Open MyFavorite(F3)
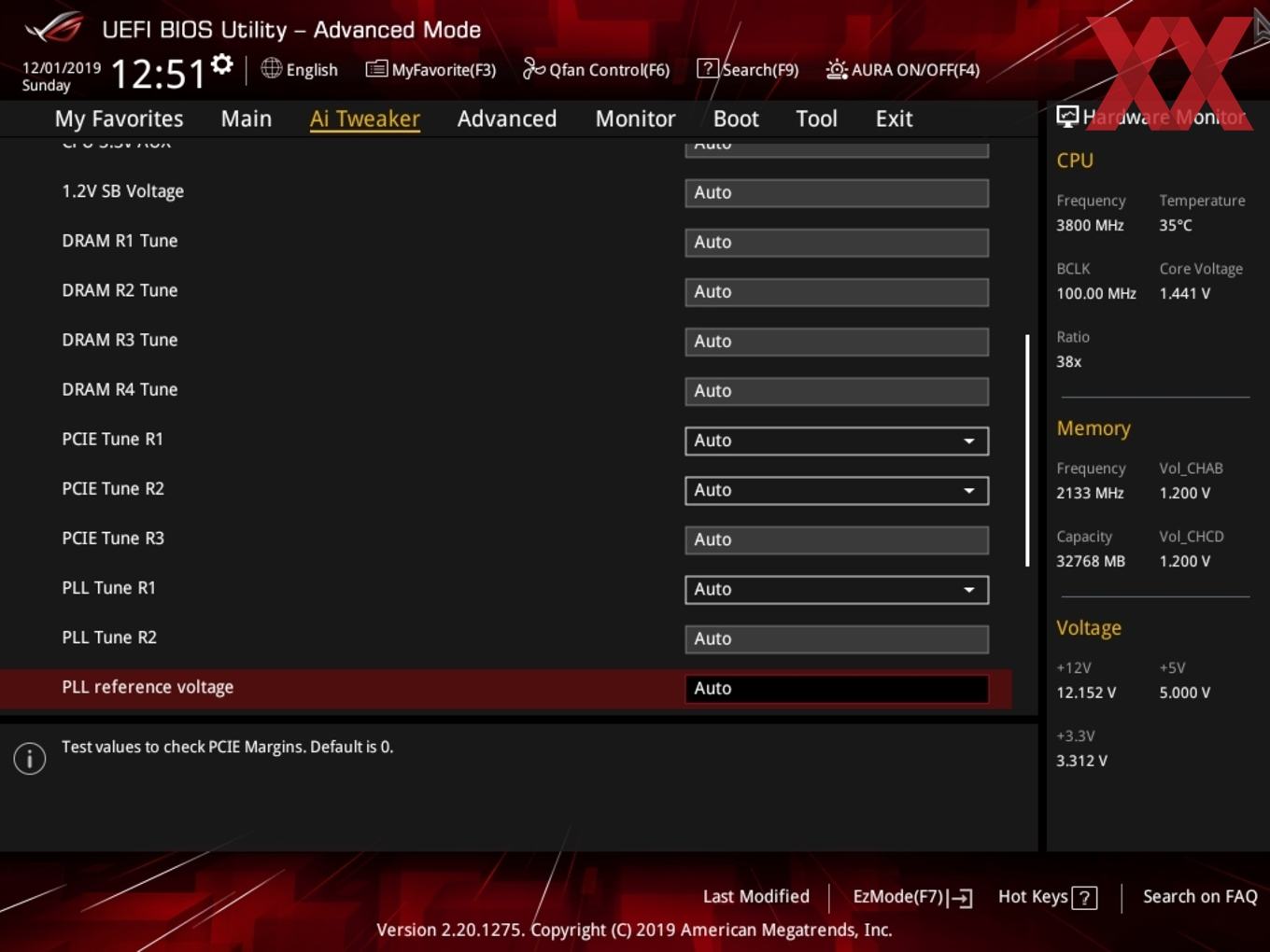This screenshot has width=1270, height=952. (444, 70)
